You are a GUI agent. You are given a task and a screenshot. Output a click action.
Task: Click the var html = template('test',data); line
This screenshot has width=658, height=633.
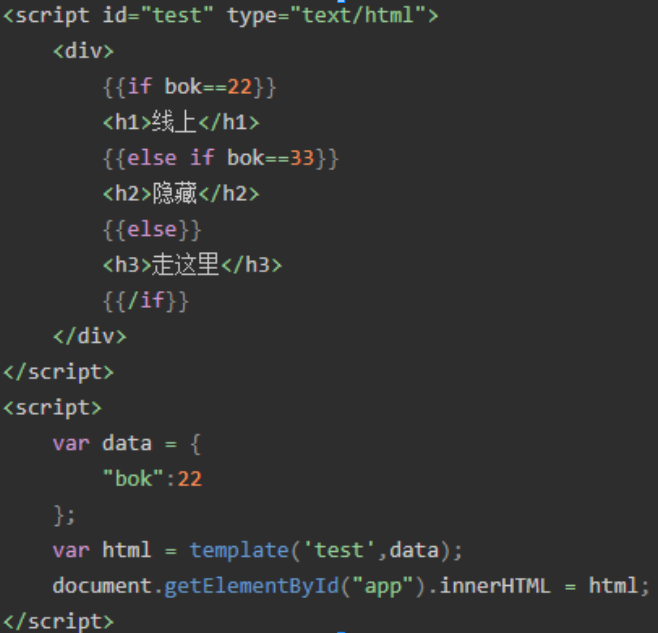click(258, 550)
